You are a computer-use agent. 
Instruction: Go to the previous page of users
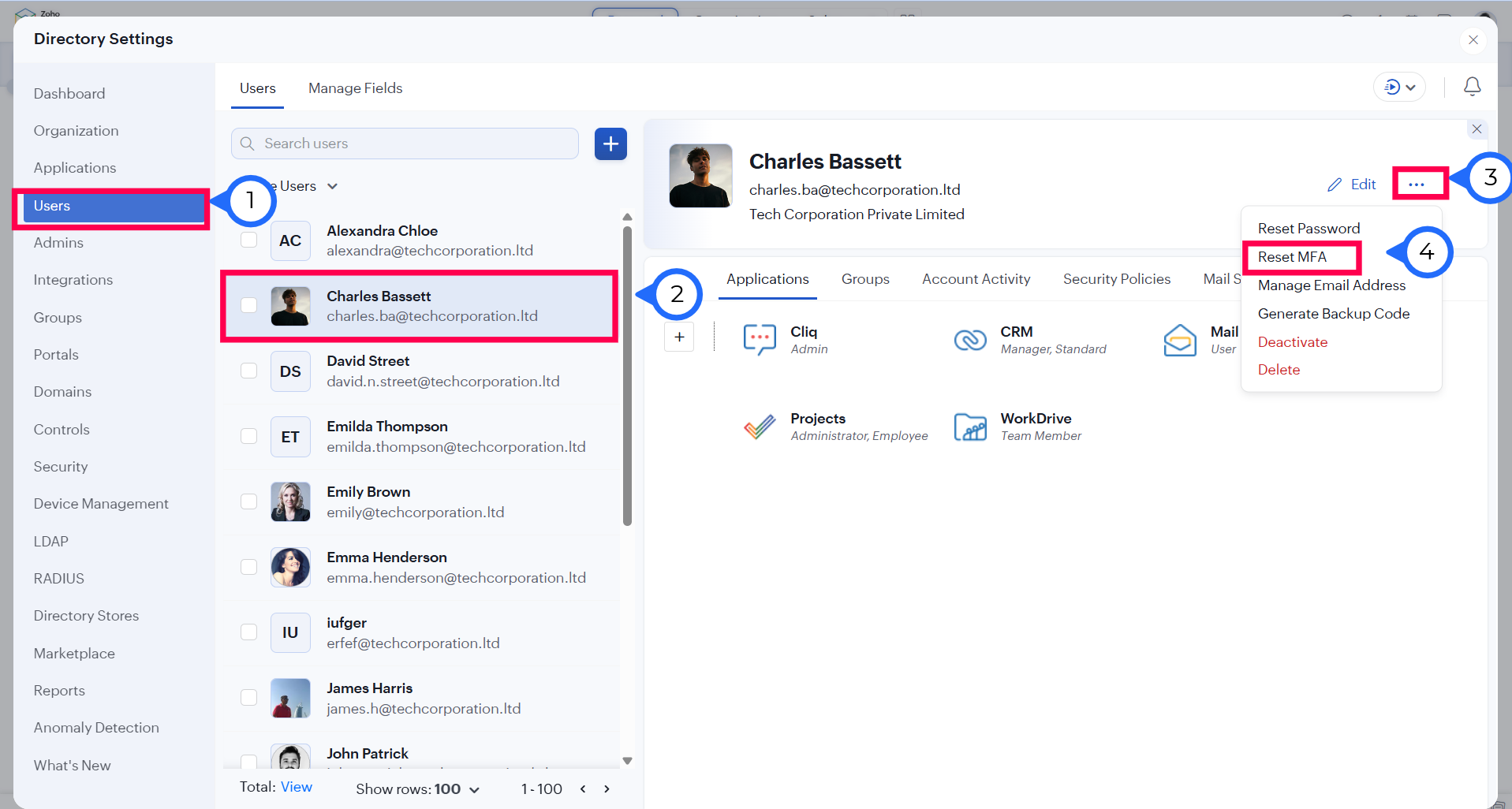583,788
